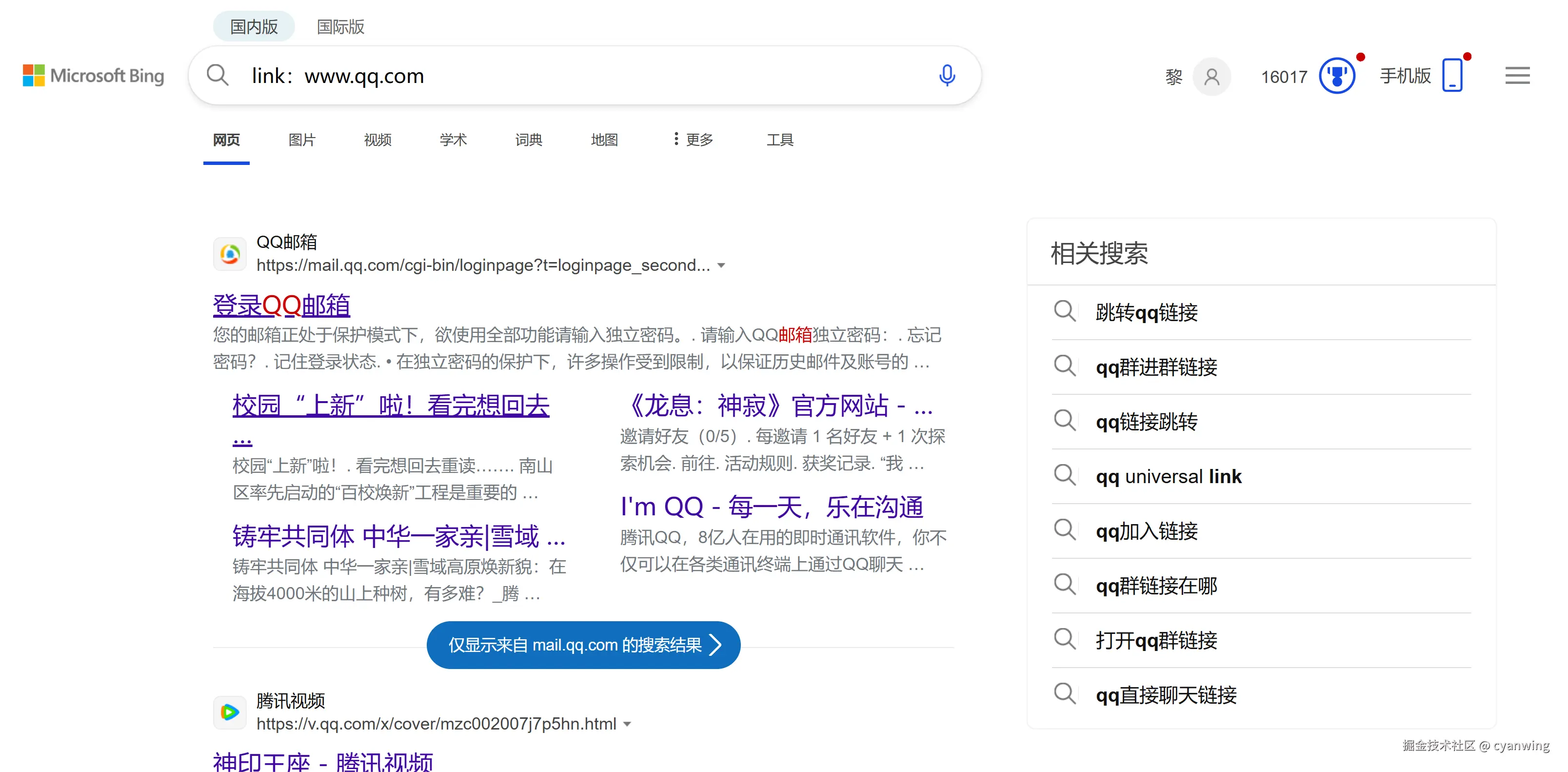
Task: Switch to the 图片 tab
Action: point(302,140)
